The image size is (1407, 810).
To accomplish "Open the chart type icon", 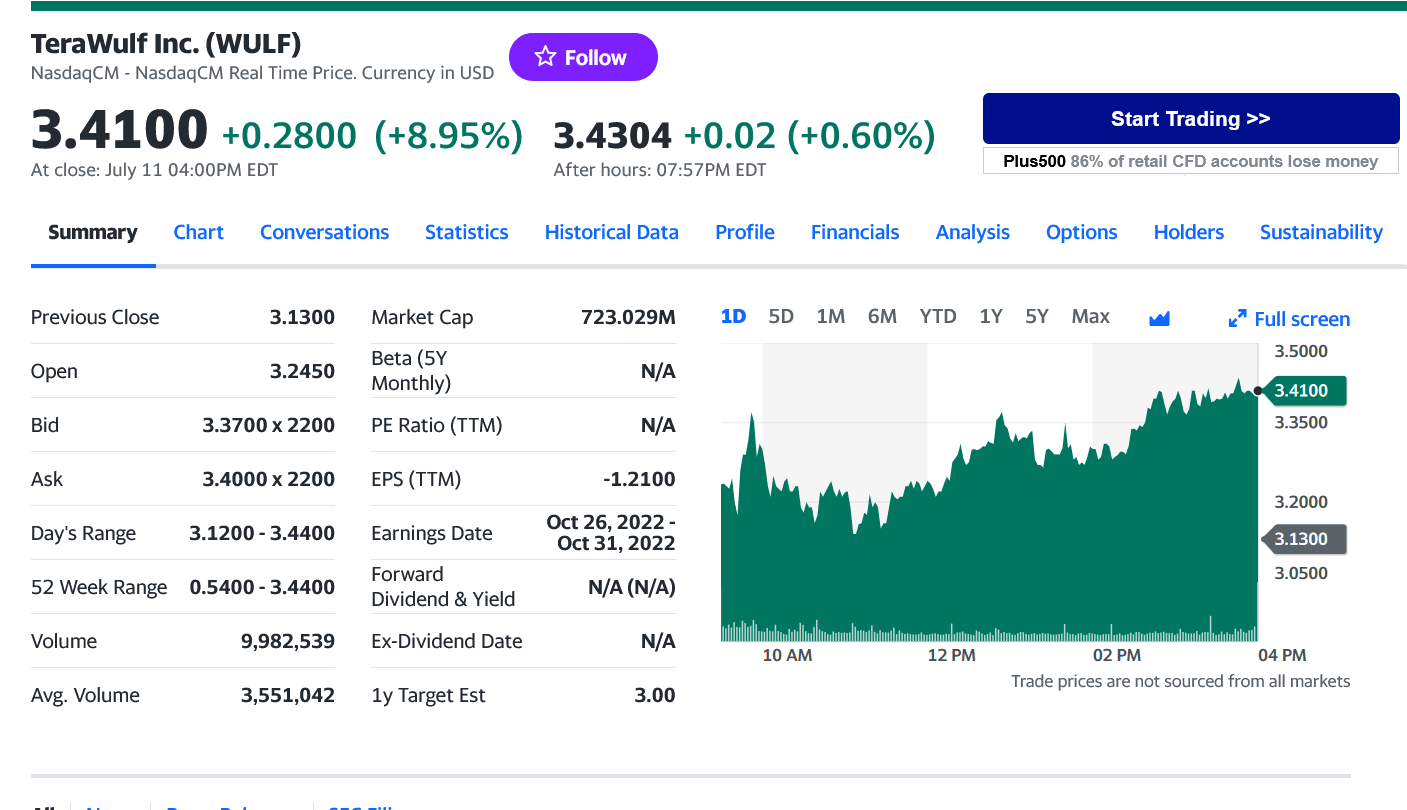I will click(x=1159, y=318).
